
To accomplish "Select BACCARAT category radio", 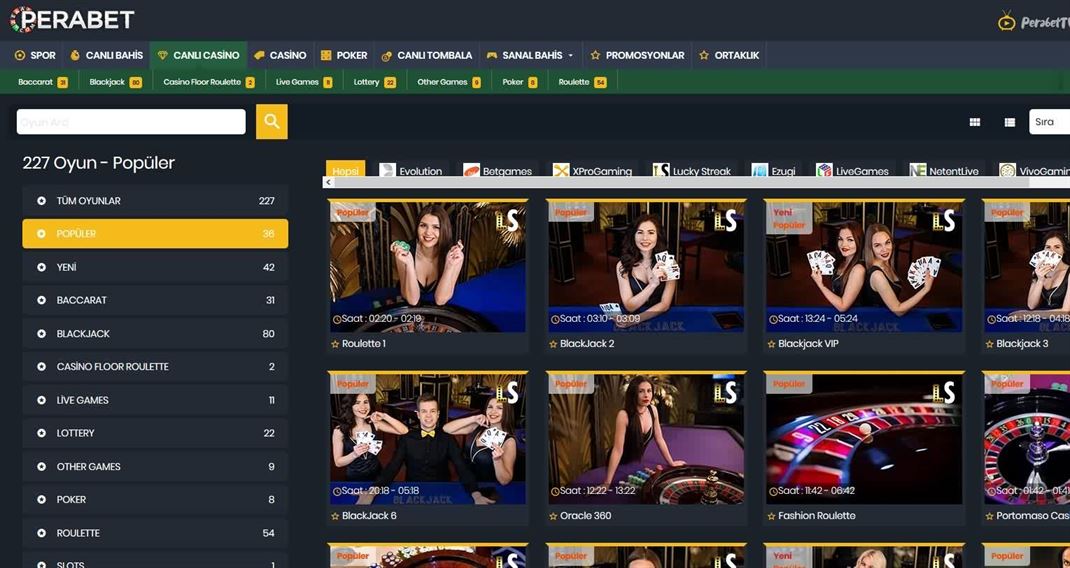I will click(42, 300).
